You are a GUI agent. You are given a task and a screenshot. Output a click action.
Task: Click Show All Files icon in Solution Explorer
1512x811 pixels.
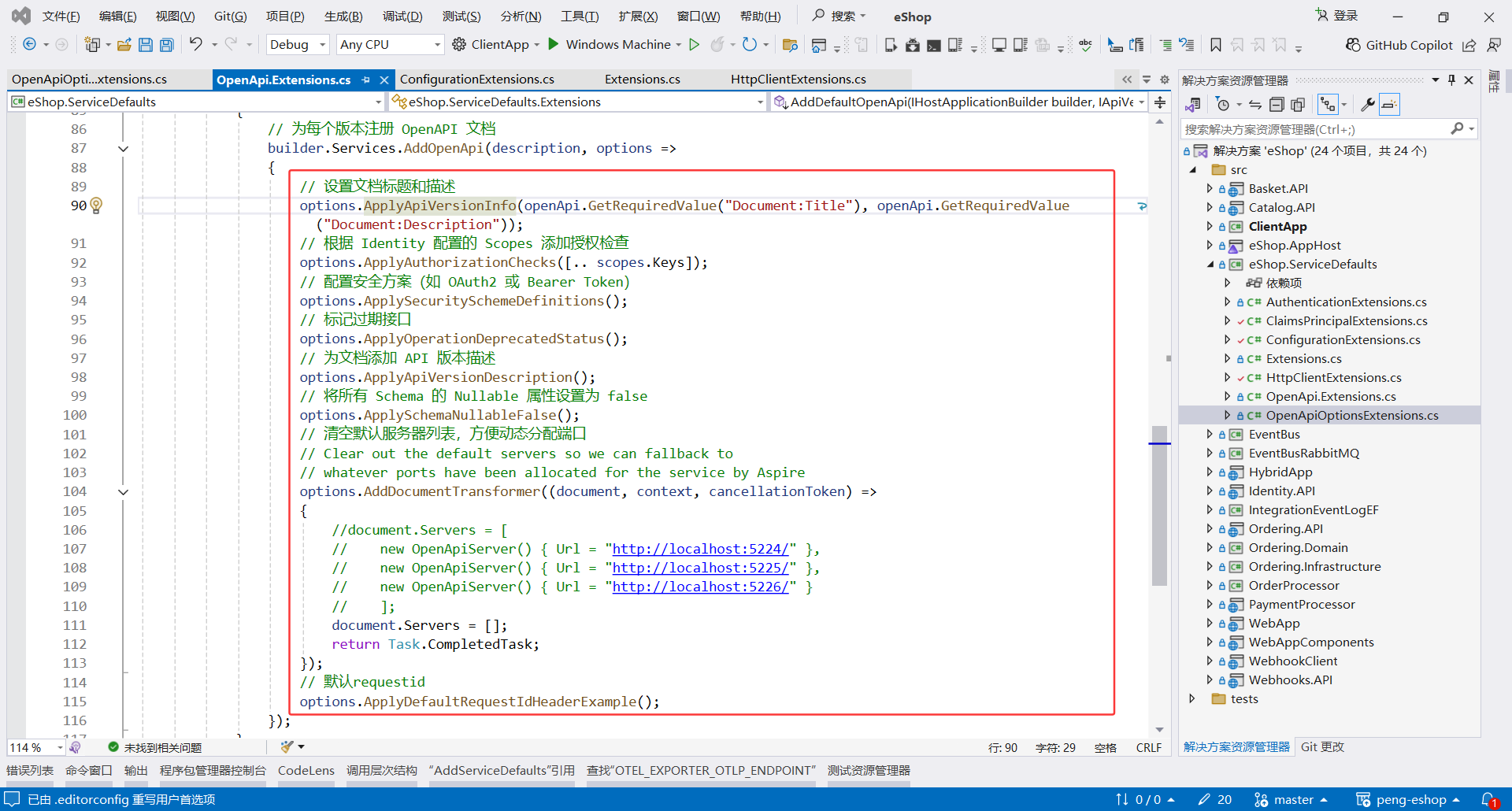click(1298, 104)
